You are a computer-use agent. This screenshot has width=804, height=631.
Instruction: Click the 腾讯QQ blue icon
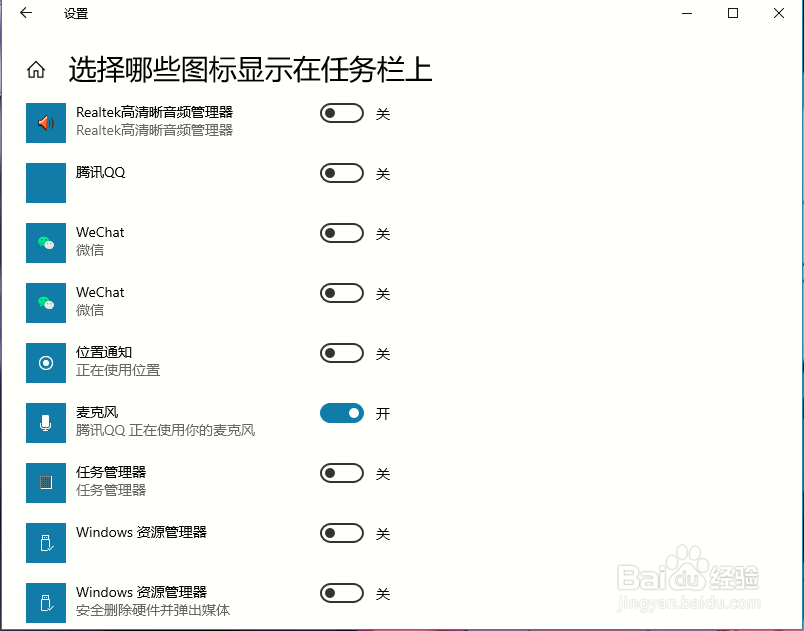(x=45, y=183)
